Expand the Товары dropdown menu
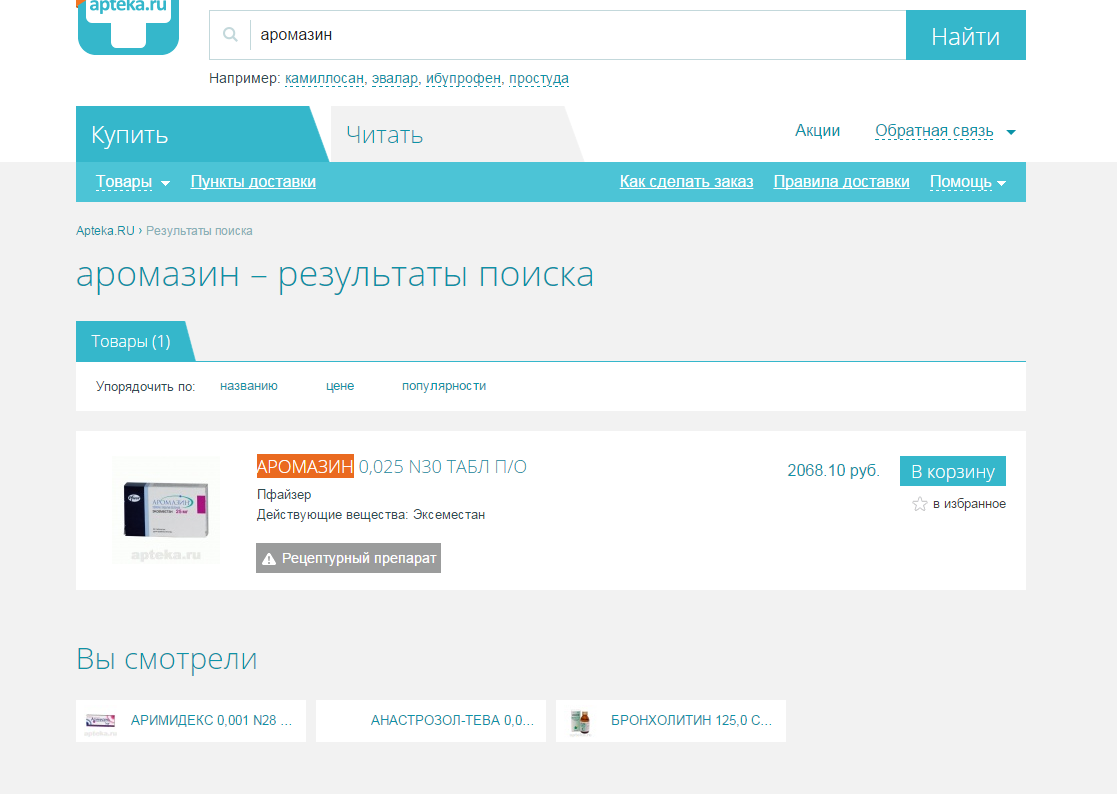This screenshot has height=794, width=1117. [133, 182]
